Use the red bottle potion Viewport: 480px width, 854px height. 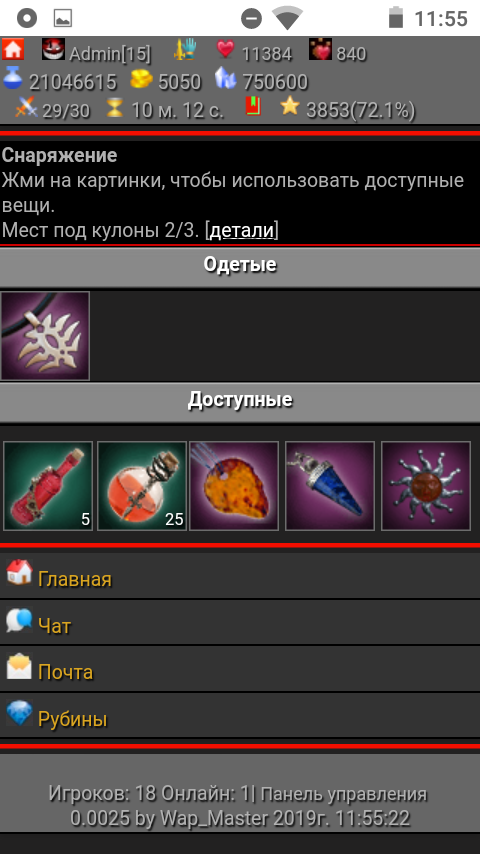point(48,486)
